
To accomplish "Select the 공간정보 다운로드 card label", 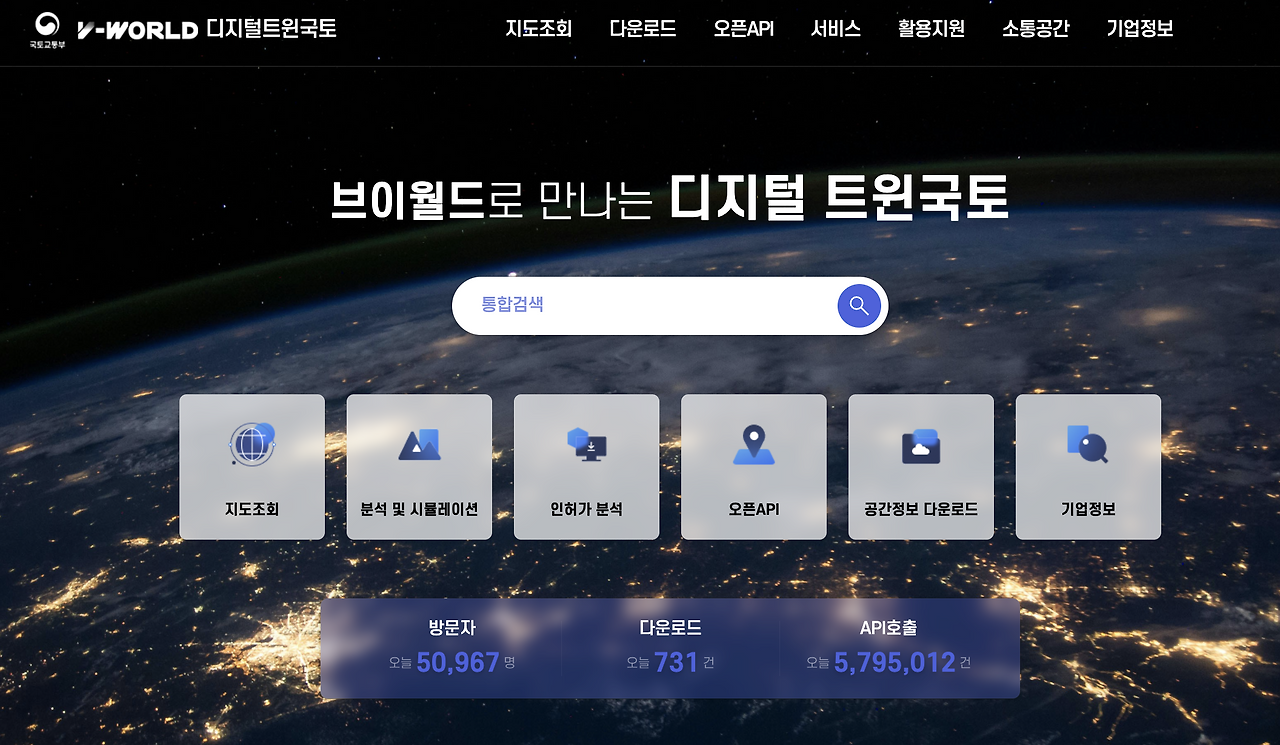I will point(921,509).
